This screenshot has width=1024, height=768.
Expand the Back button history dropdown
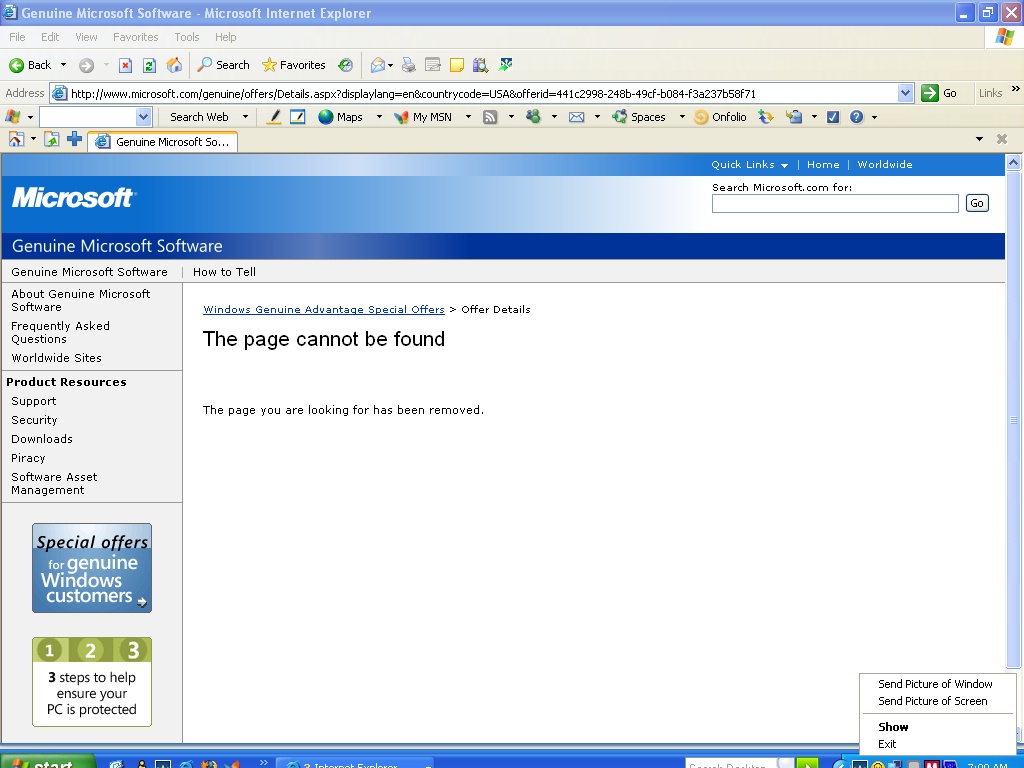click(x=63, y=65)
